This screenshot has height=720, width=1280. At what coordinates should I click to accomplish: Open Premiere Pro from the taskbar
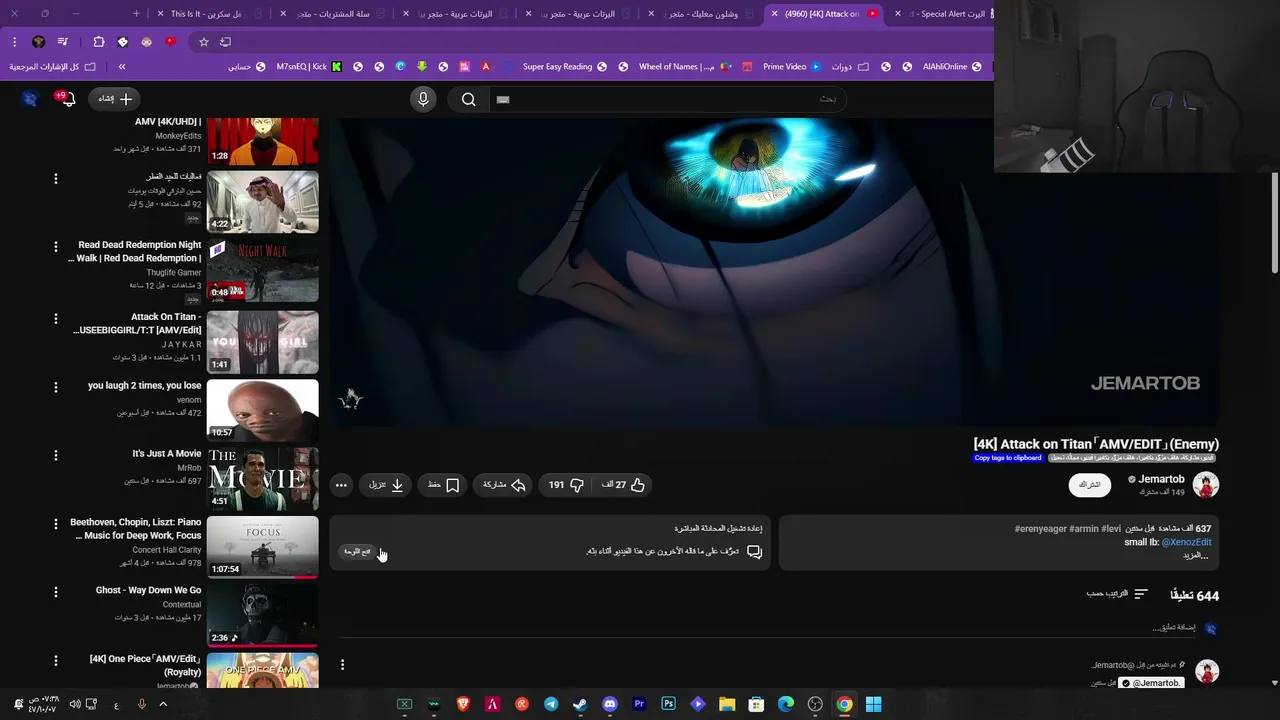(639, 704)
